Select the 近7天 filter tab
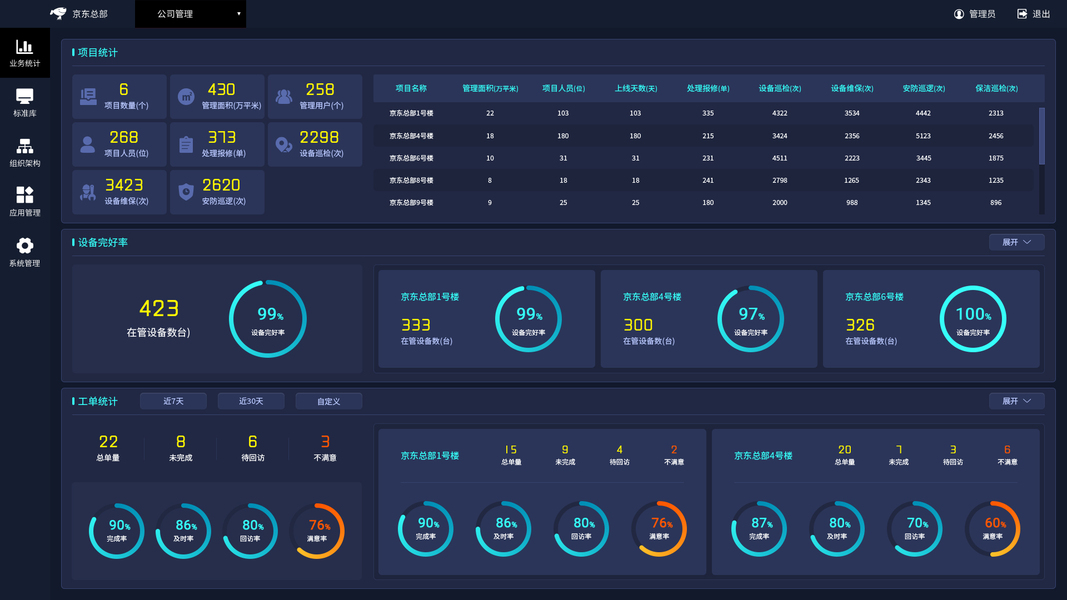Viewport: 1067px width, 600px height. pos(174,401)
